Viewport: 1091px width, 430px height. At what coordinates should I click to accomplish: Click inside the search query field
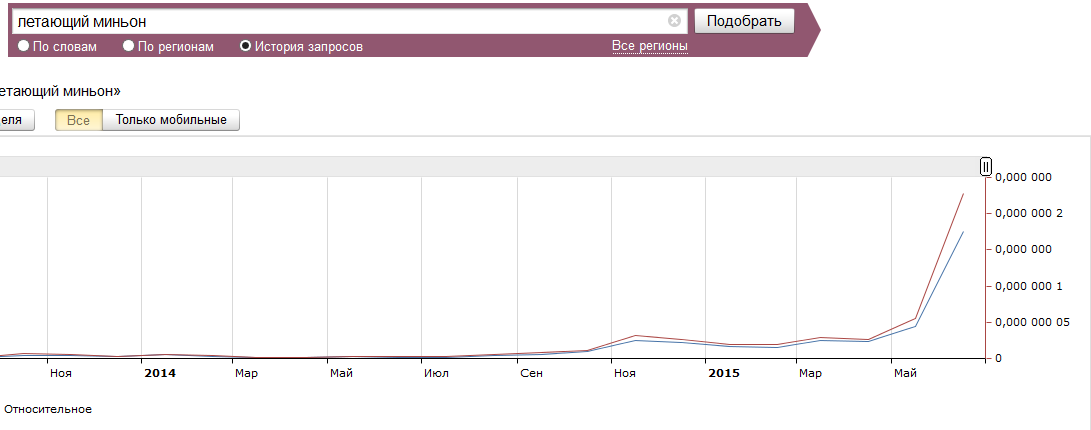pos(340,20)
